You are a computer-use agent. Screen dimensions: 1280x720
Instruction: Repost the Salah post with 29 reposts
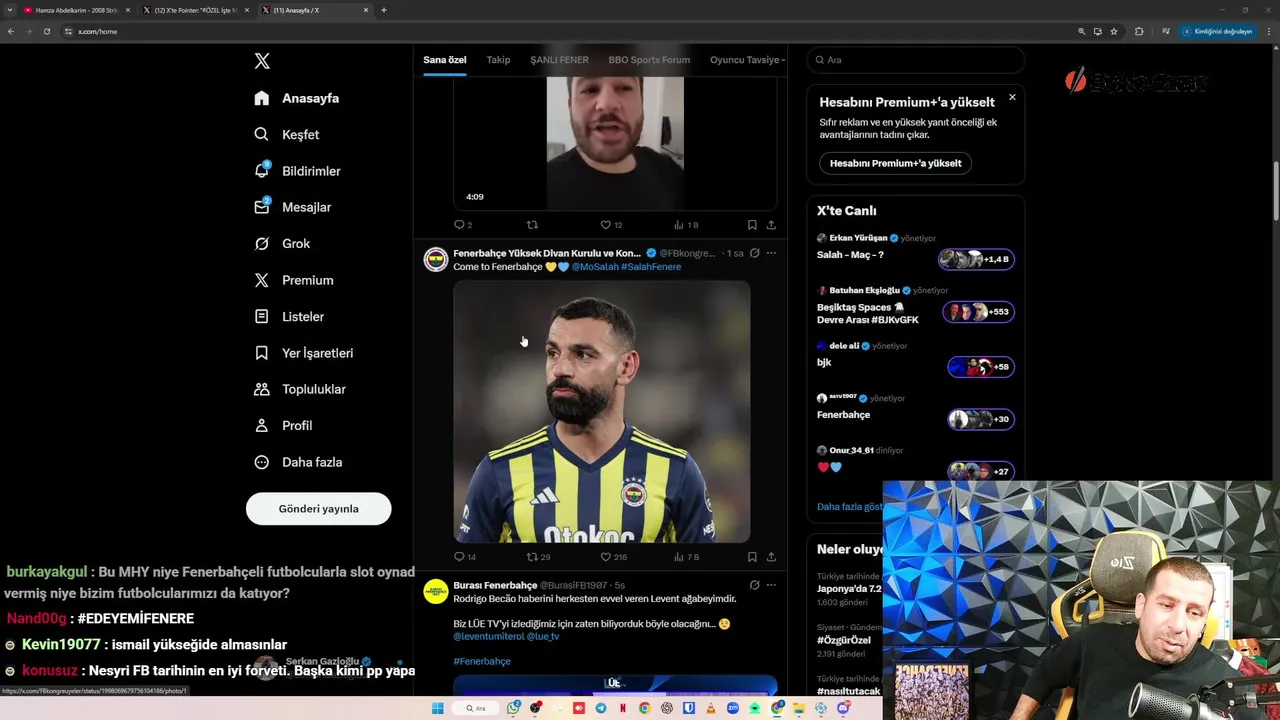click(538, 557)
